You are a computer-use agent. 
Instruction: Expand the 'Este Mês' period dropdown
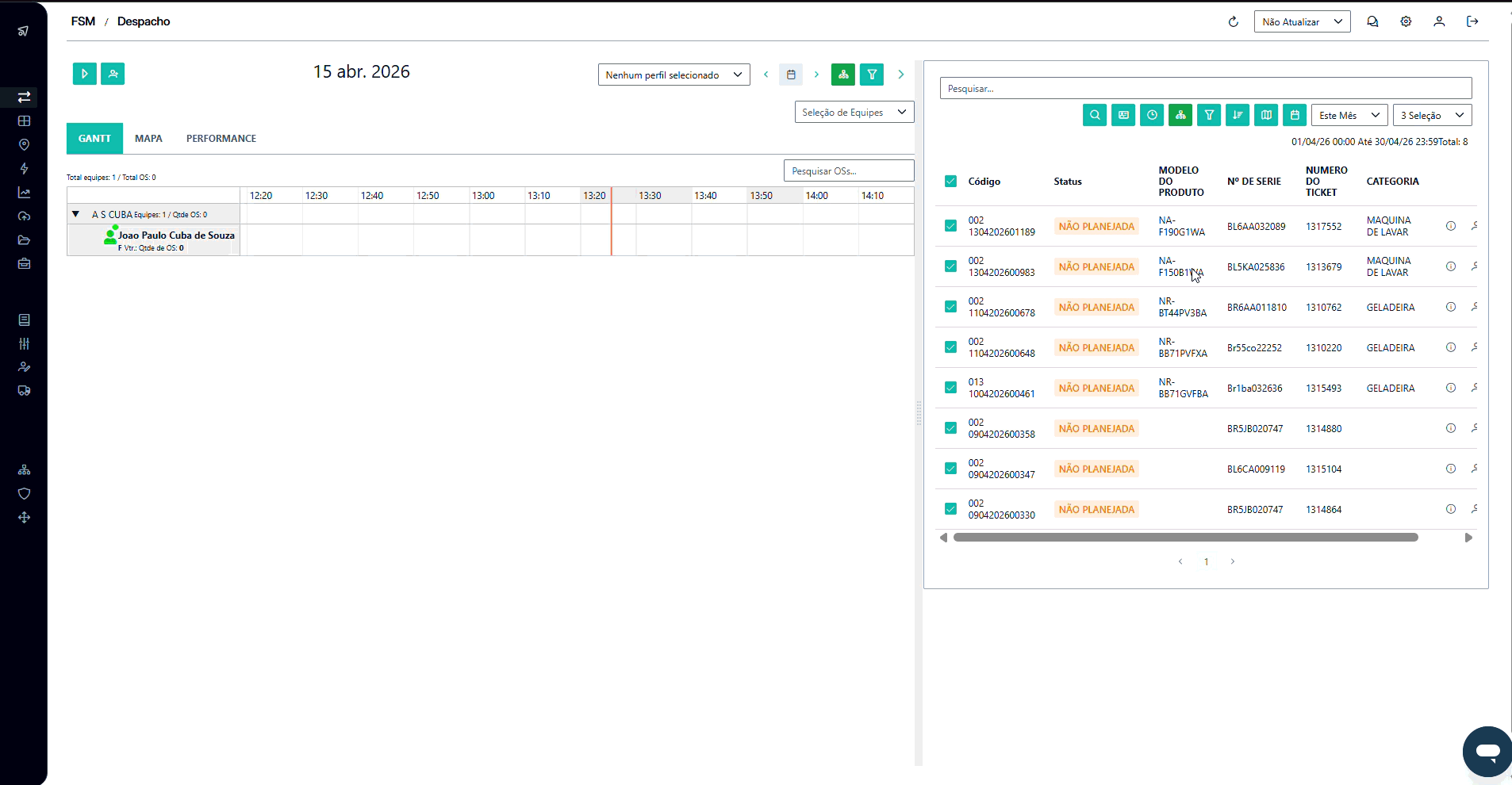(1349, 115)
